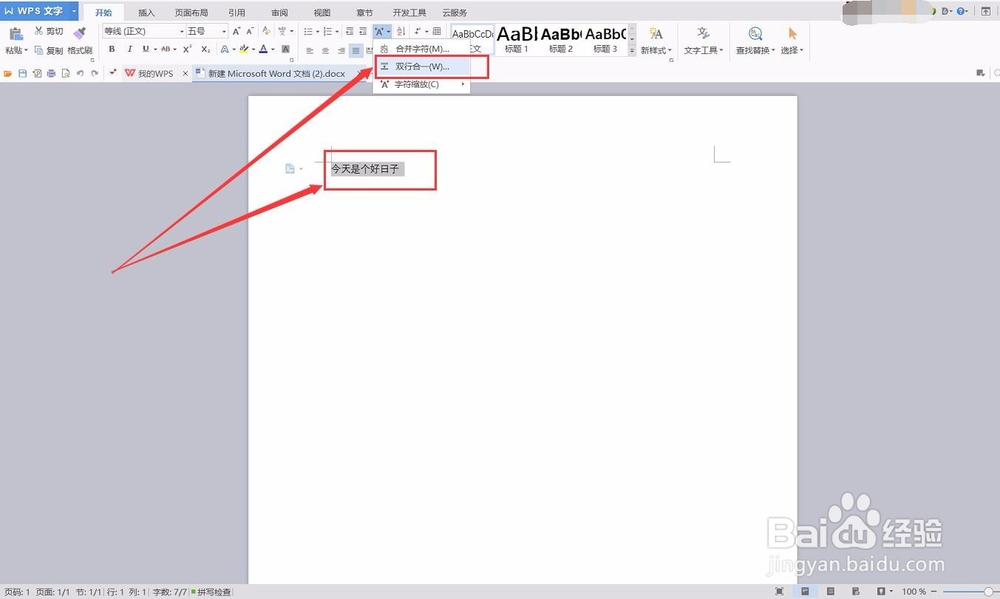This screenshot has width=1000, height=599.
Task: Click the grow font size icon
Action: (236, 31)
